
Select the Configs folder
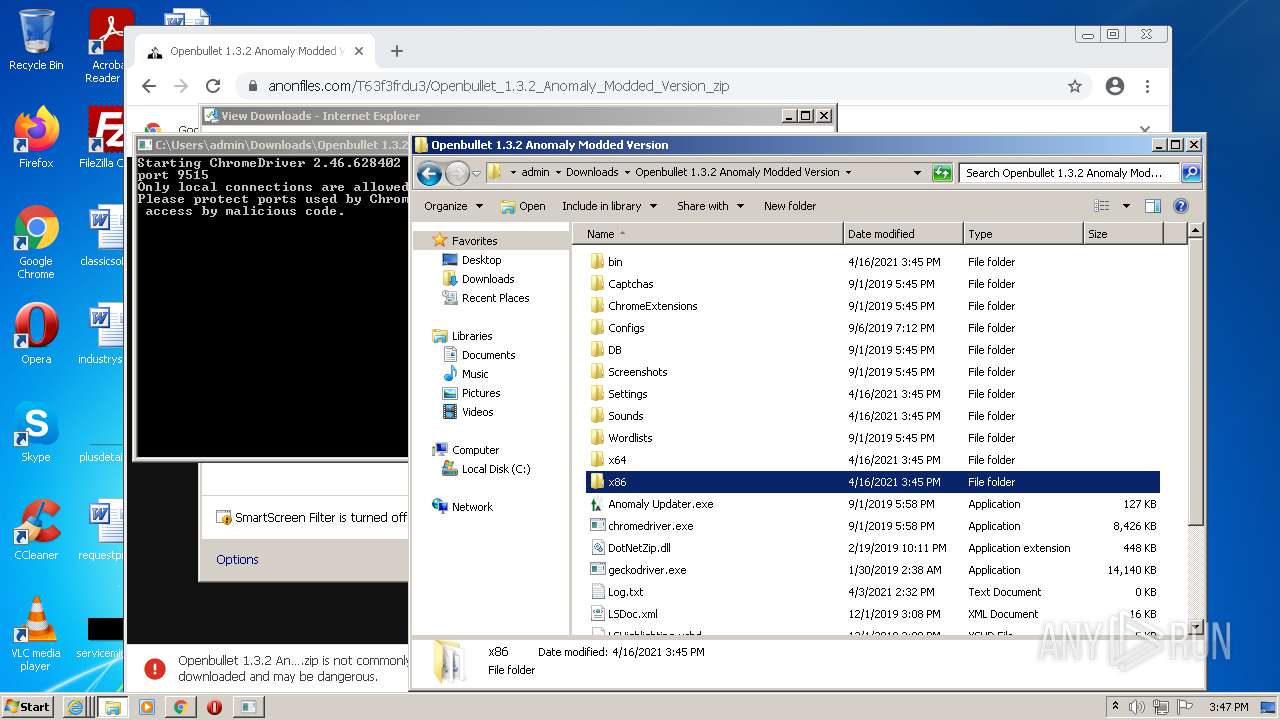(x=626, y=328)
